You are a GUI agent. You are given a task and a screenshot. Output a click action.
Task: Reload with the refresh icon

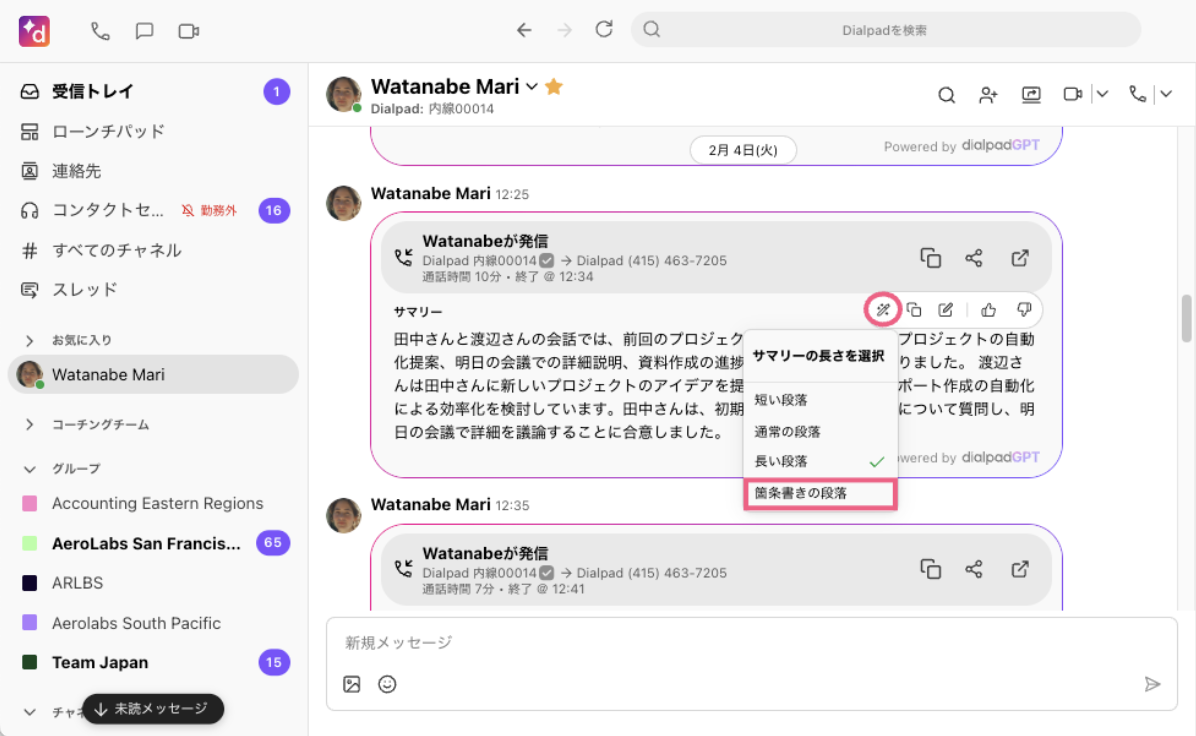[604, 30]
